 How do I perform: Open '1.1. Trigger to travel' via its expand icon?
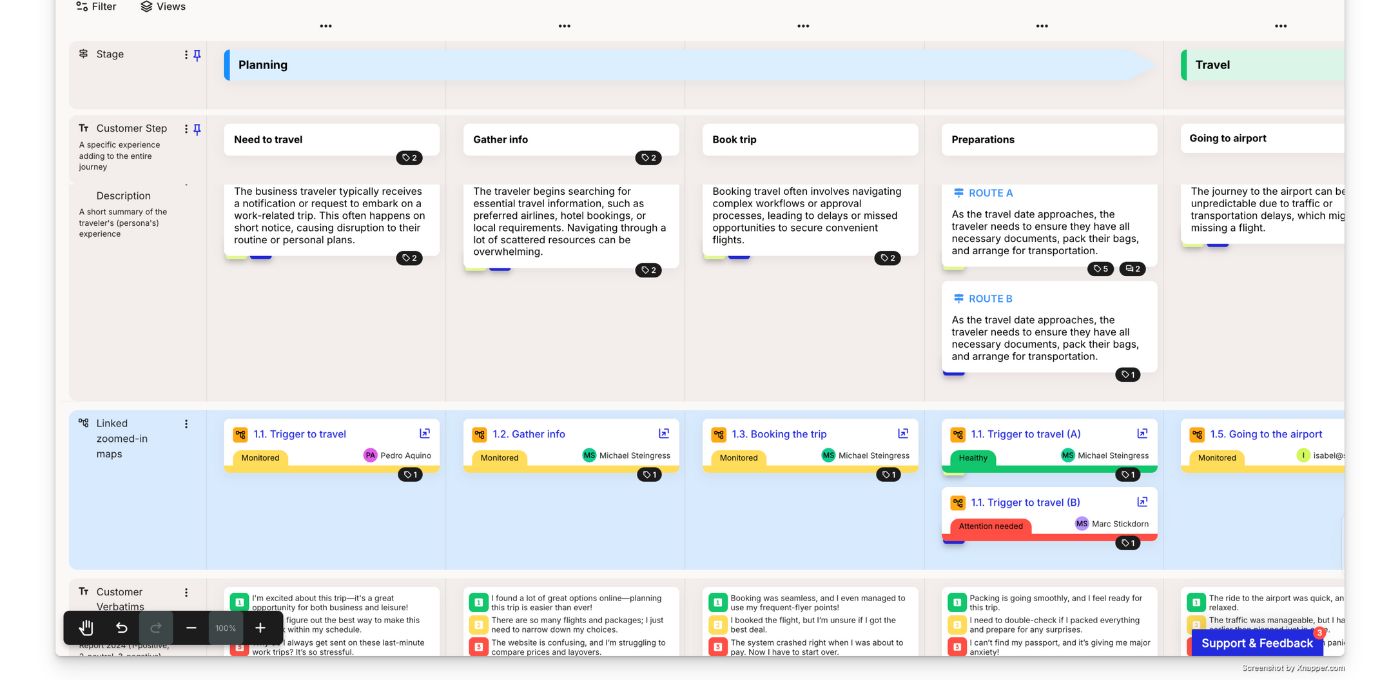[424, 433]
